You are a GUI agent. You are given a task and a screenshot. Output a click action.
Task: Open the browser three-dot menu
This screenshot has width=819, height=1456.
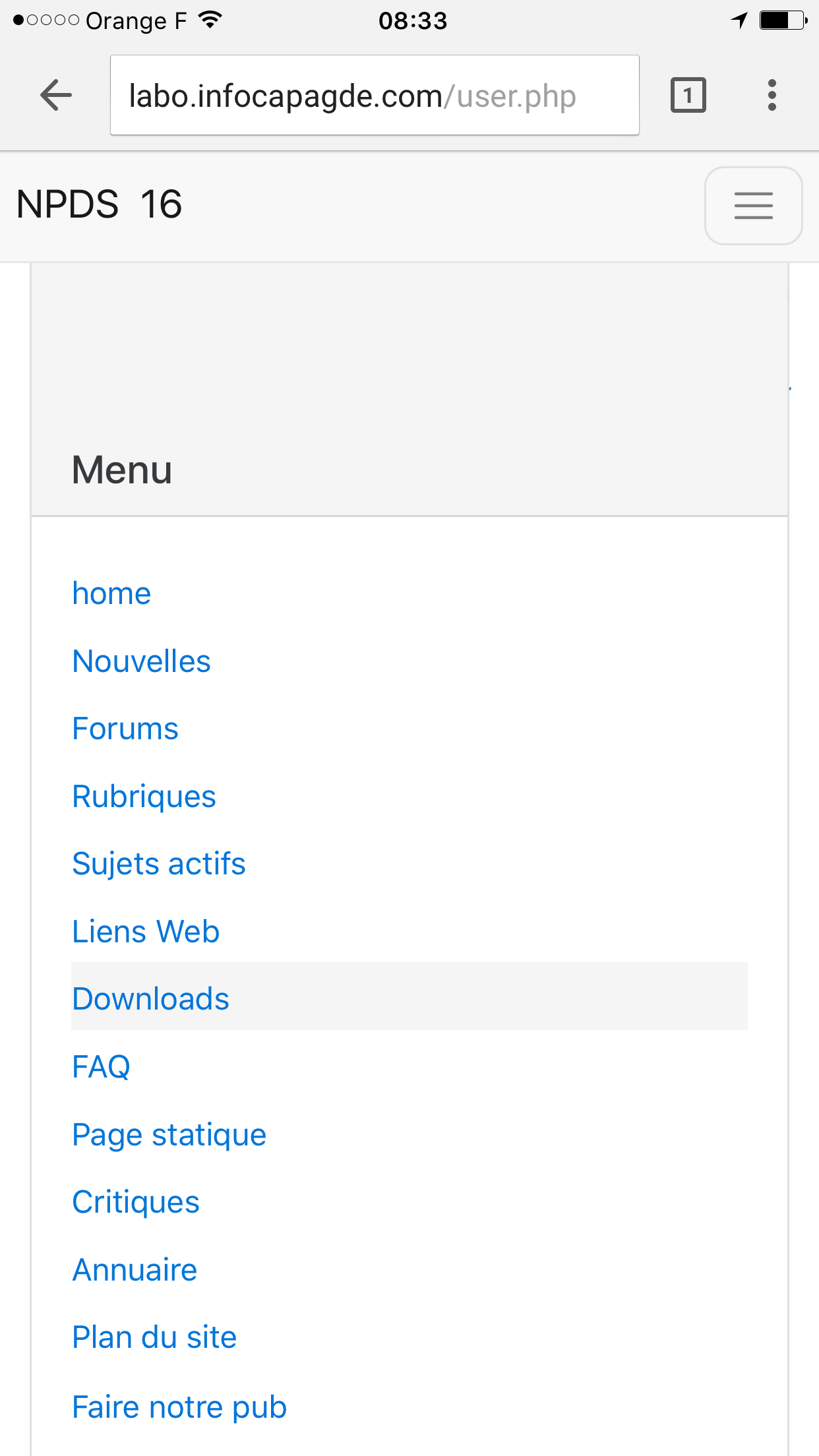point(772,96)
